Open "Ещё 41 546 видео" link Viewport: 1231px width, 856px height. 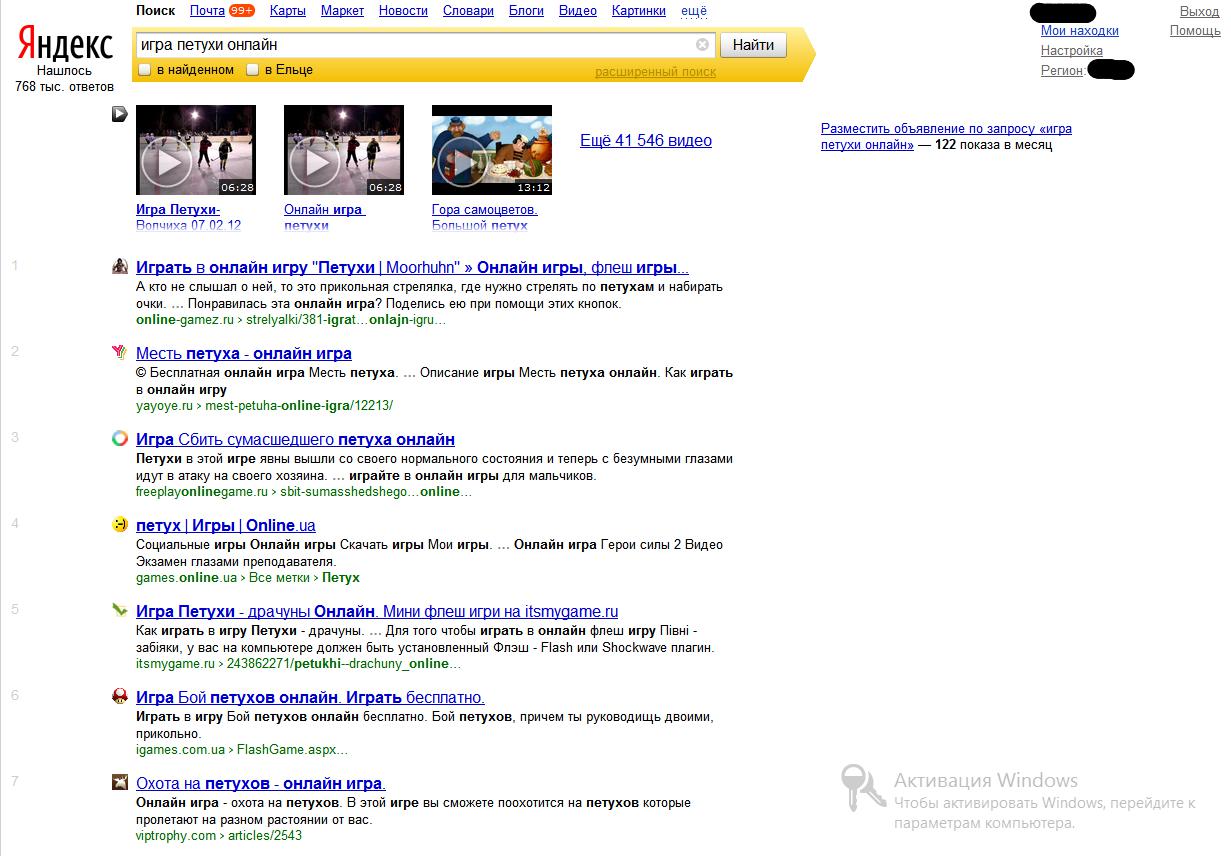[646, 141]
